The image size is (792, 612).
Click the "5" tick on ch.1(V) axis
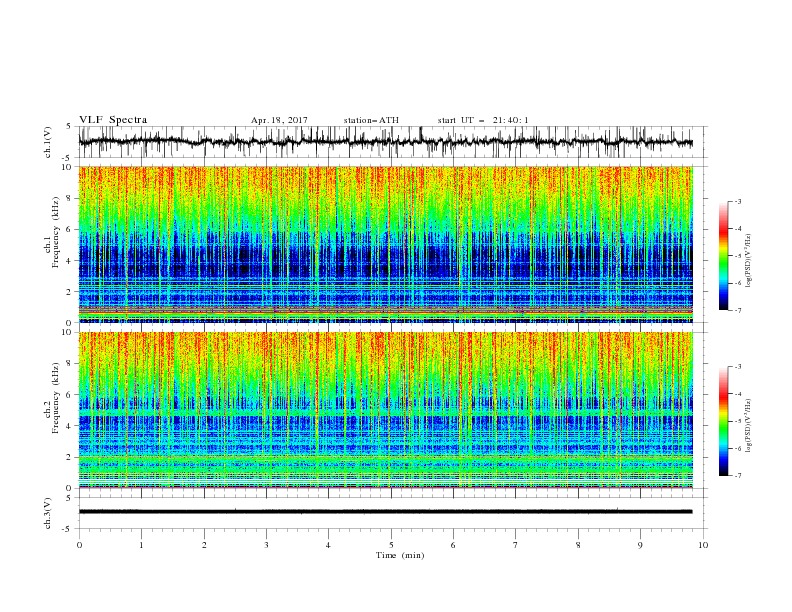(70, 127)
